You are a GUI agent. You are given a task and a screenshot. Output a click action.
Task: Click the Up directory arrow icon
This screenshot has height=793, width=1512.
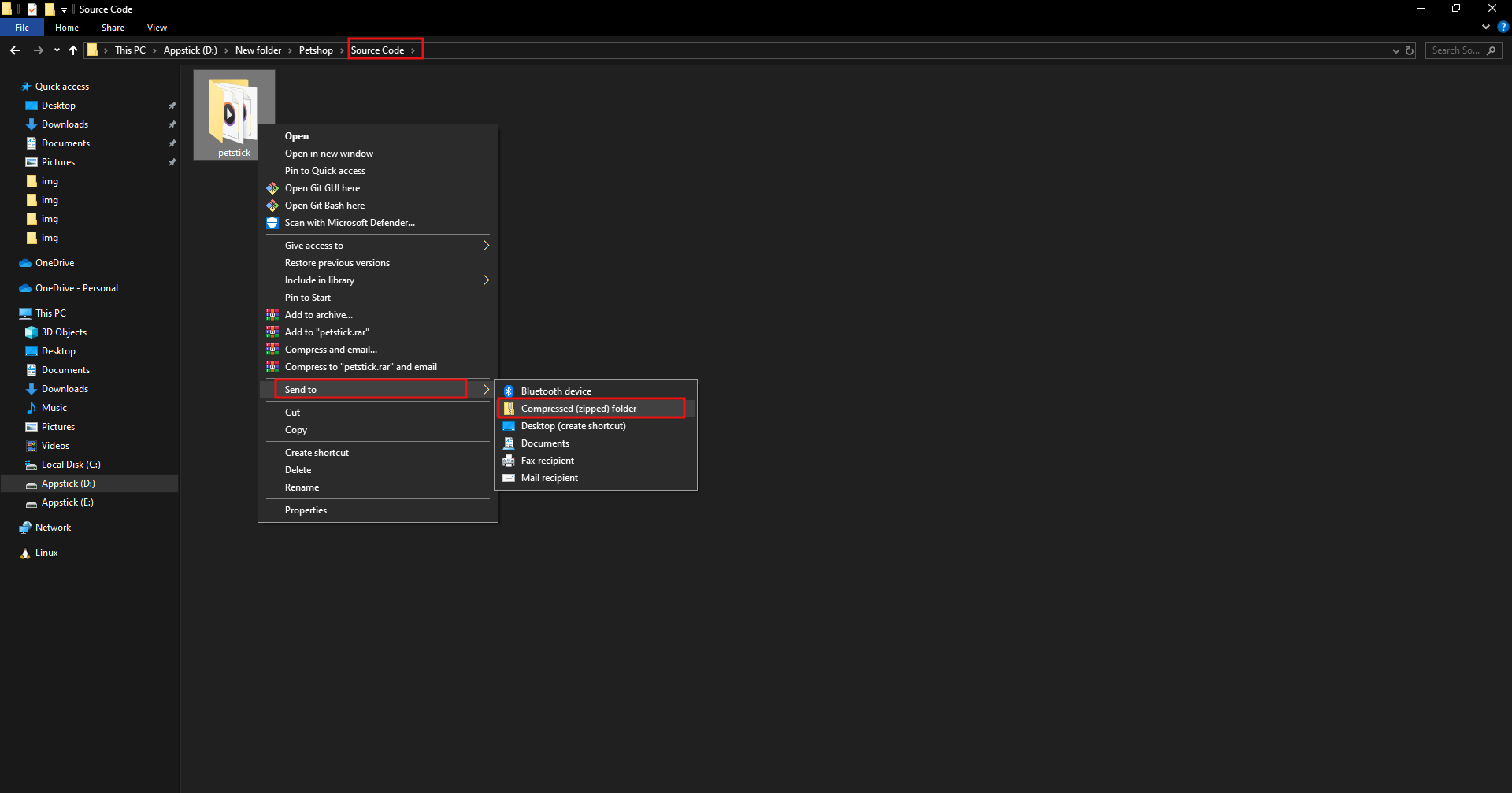[73, 50]
